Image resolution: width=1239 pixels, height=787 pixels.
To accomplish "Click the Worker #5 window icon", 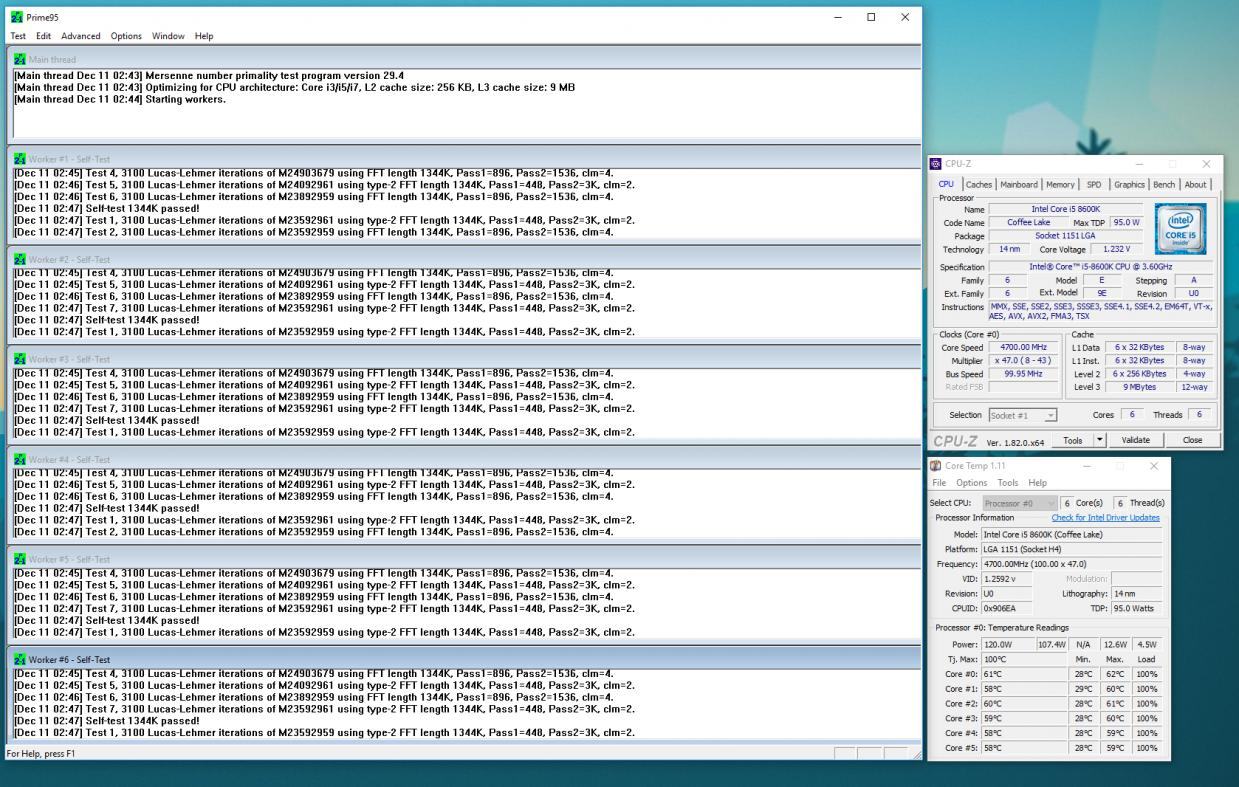I will (20, 559).
